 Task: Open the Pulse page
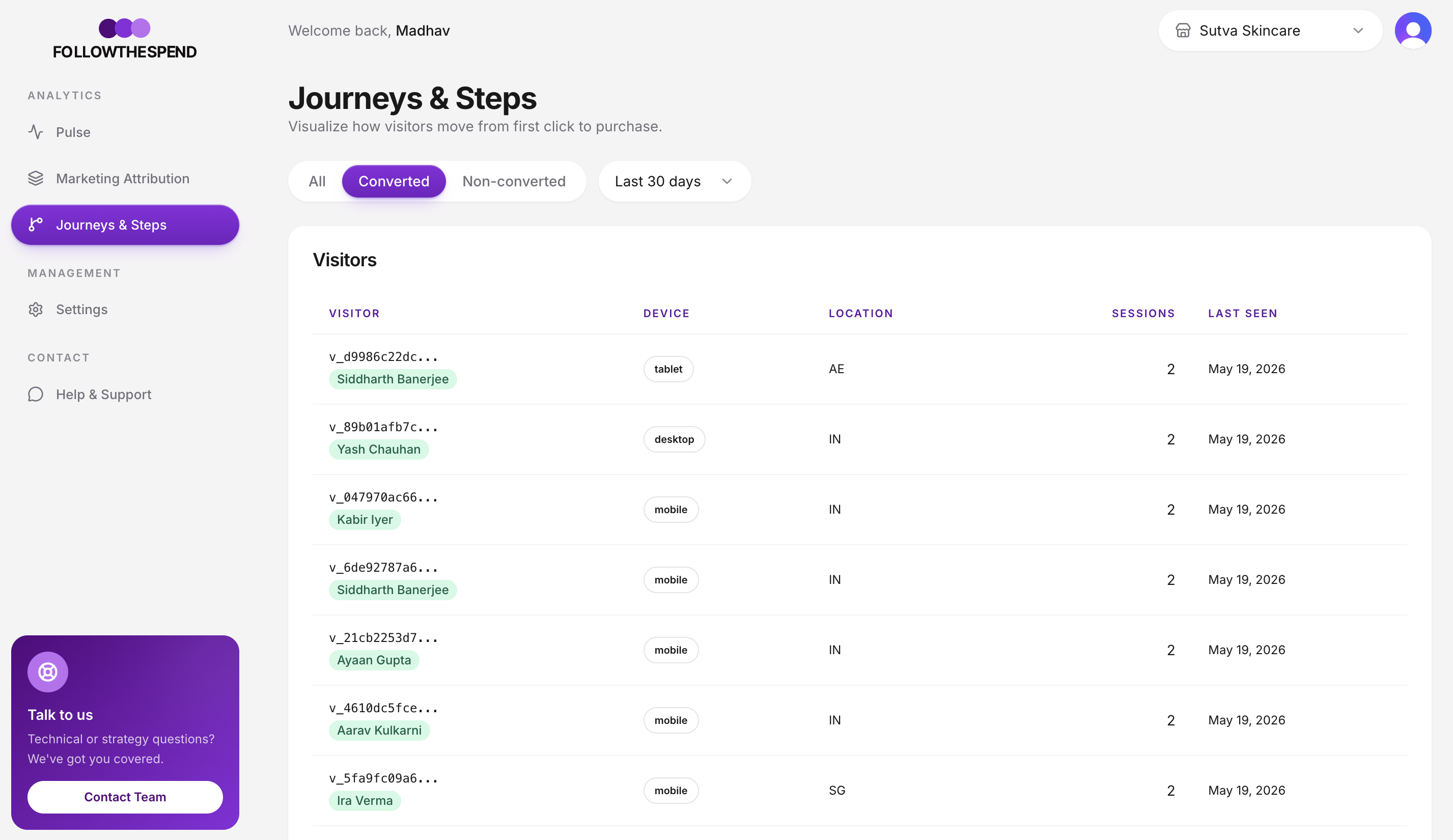125,132
